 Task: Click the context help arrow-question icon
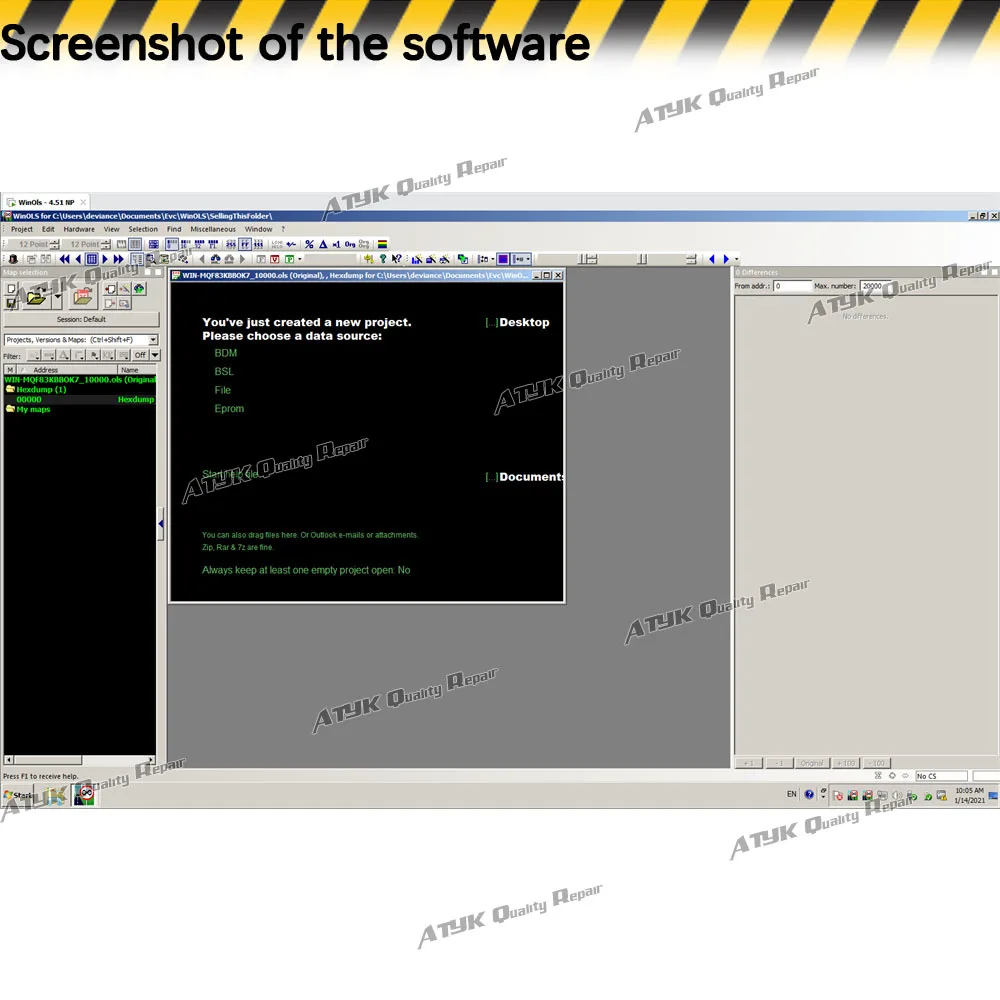(397, 259)
